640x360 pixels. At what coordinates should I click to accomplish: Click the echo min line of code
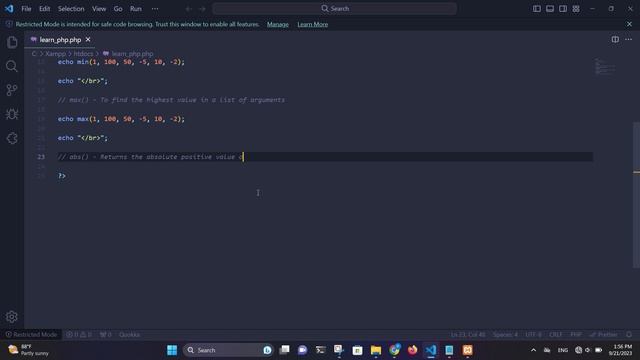coord(121,62)
